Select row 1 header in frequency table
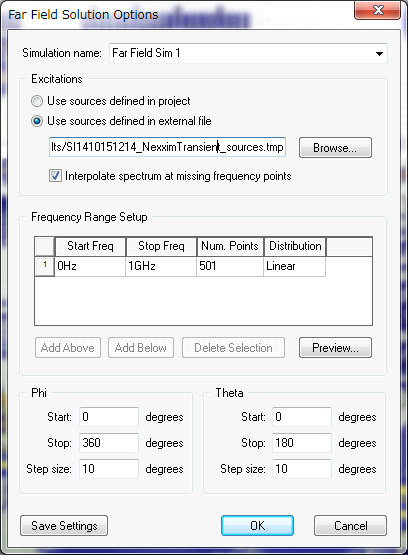The width and height of the screenshot is (408, 555). (45, 266)
